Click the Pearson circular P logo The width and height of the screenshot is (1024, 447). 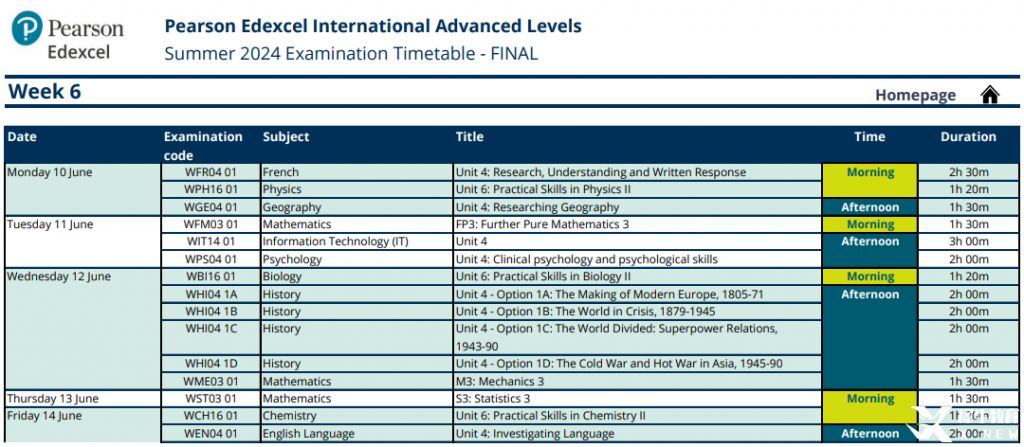(x=28, y=28)
